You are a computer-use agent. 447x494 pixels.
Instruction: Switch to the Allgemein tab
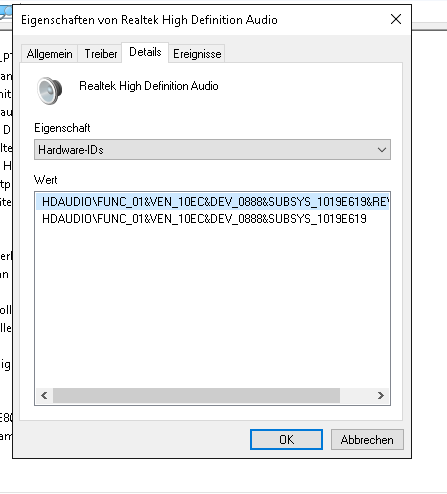(49, 54)
